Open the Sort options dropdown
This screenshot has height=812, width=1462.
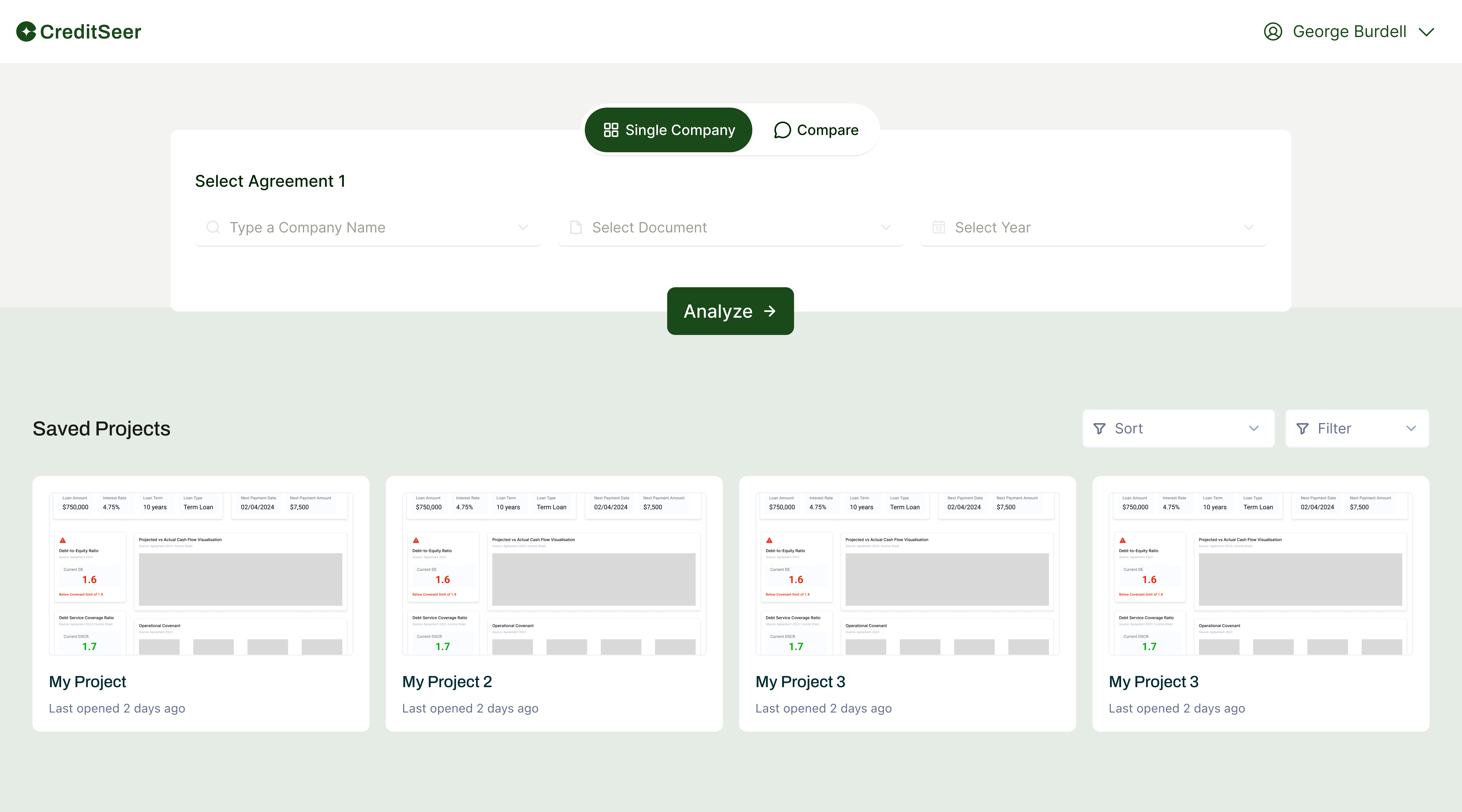tap(1178, 428)
